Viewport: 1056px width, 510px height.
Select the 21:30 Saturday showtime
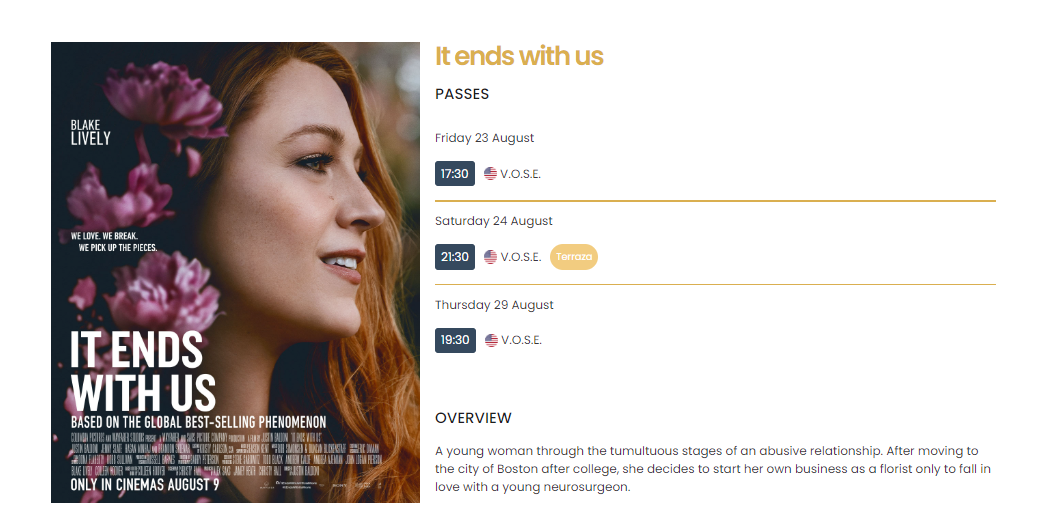[x=455, y=257]
